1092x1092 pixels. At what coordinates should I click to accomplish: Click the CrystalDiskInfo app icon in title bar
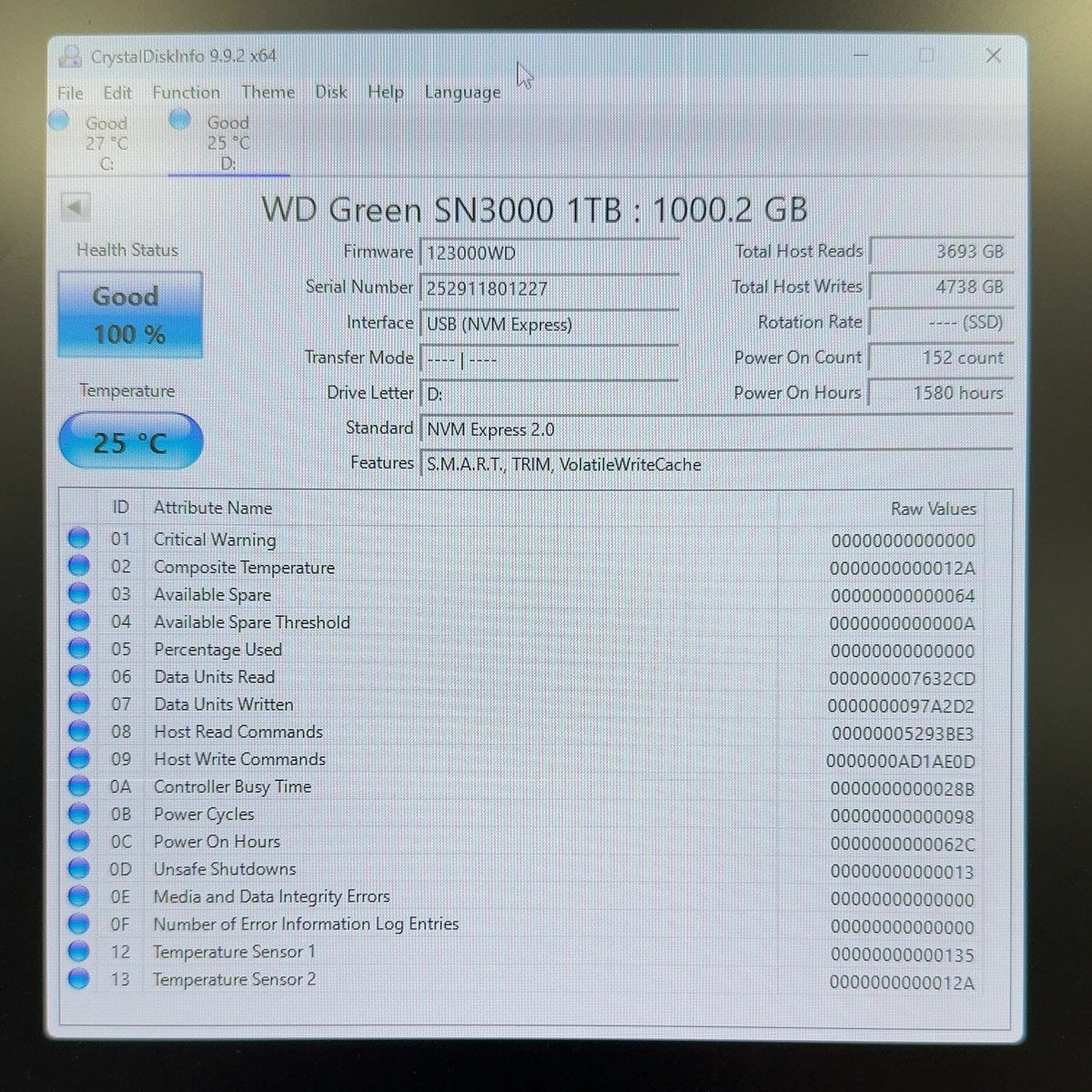70,56
